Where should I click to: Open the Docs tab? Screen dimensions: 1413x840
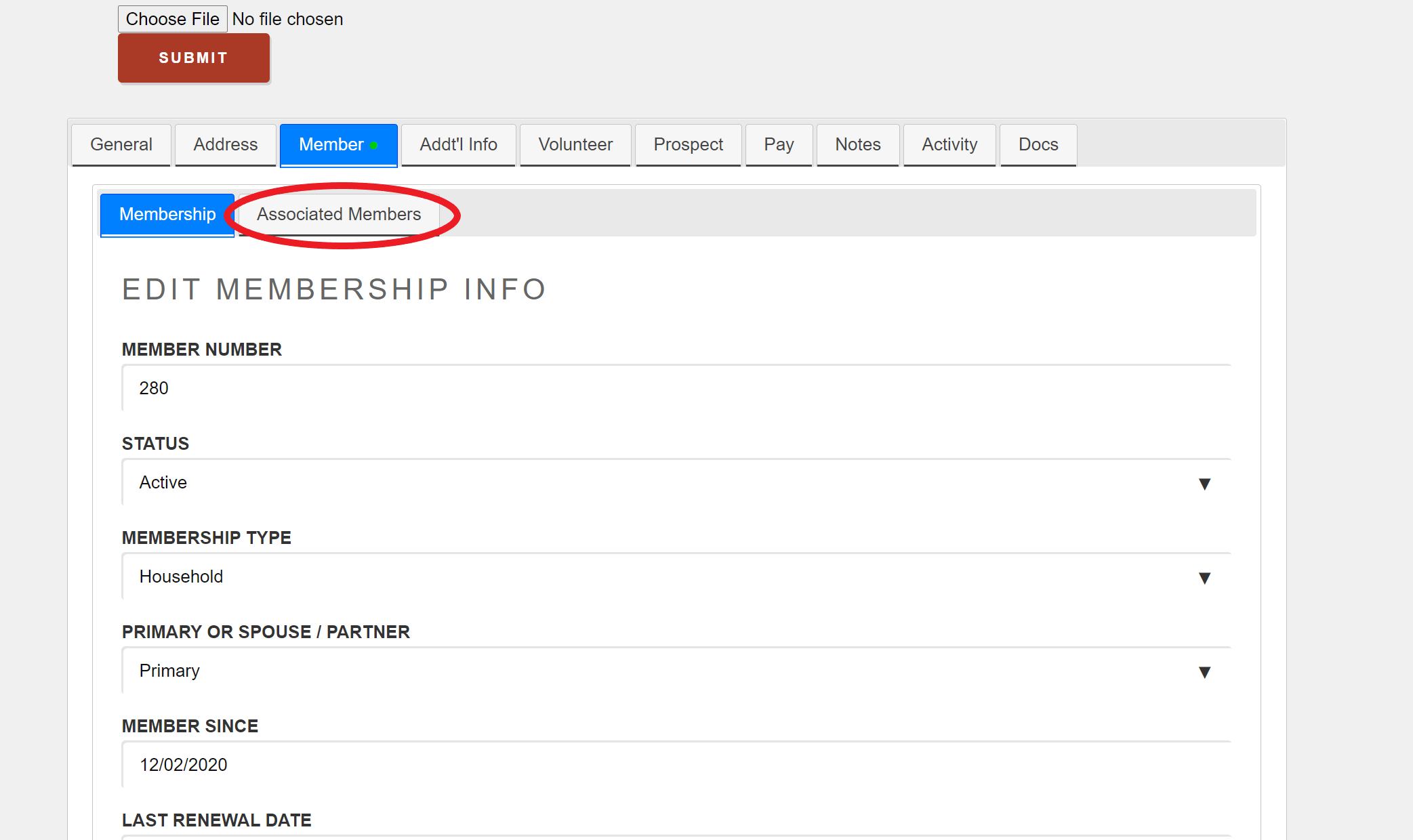(1038, 144)
